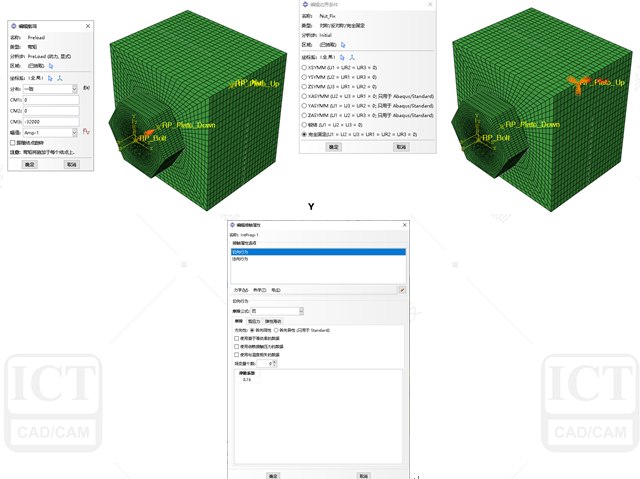The width and height of the screenshot is (640, 479).
Task: Click delete/edit pencil icon in contact property dialog
Action: point(402,289)
